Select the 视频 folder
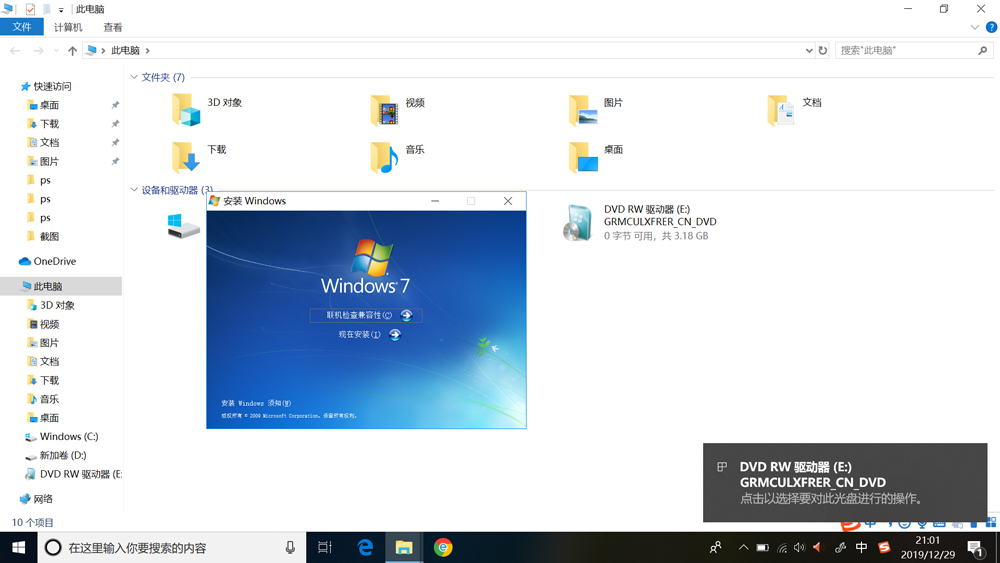The image size is (1000, 563). [397, 109]
